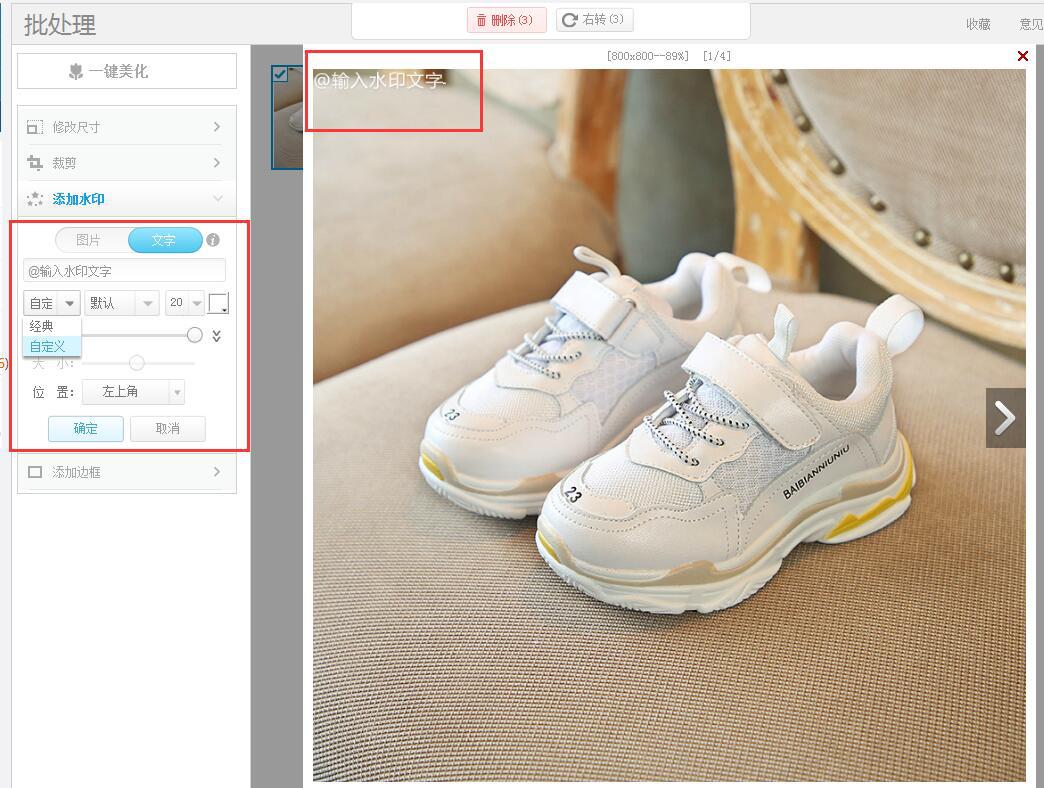Expand the 默认 font dropdown
The width and height of the screenshot is (1044, 788).
[121, 303]
